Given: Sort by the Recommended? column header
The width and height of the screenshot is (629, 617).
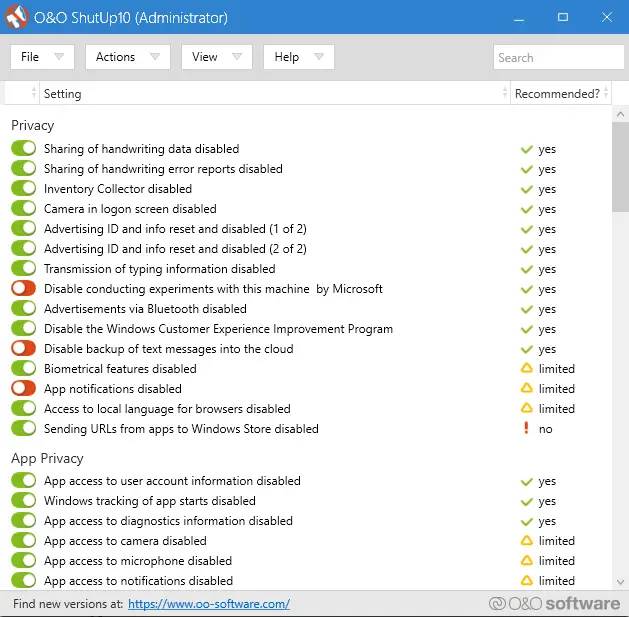Looking at the screenshot, I should click(x=557, y=94).
